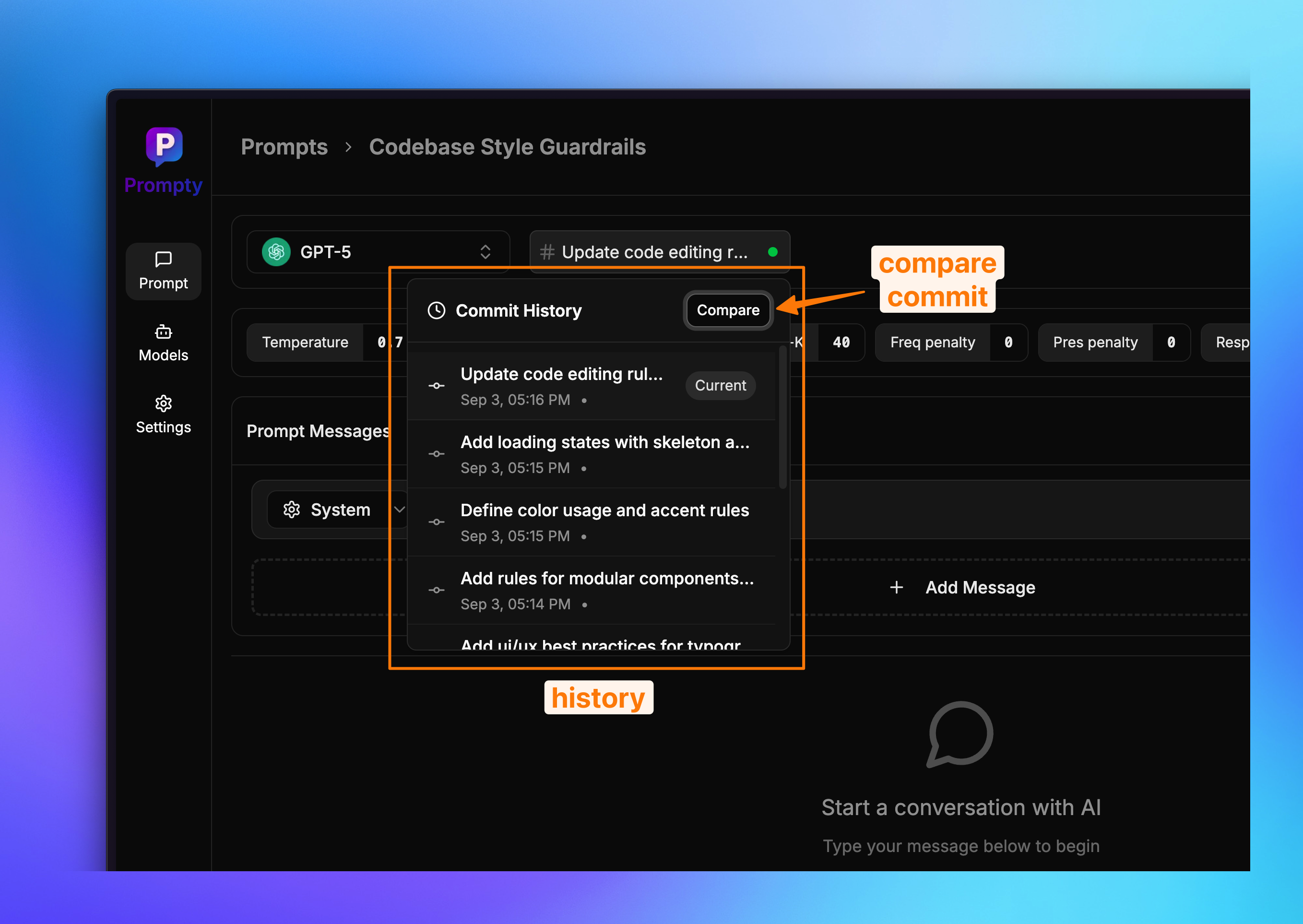
Task: Click the plus icon beside Add Message
Action: pos(896,587)
